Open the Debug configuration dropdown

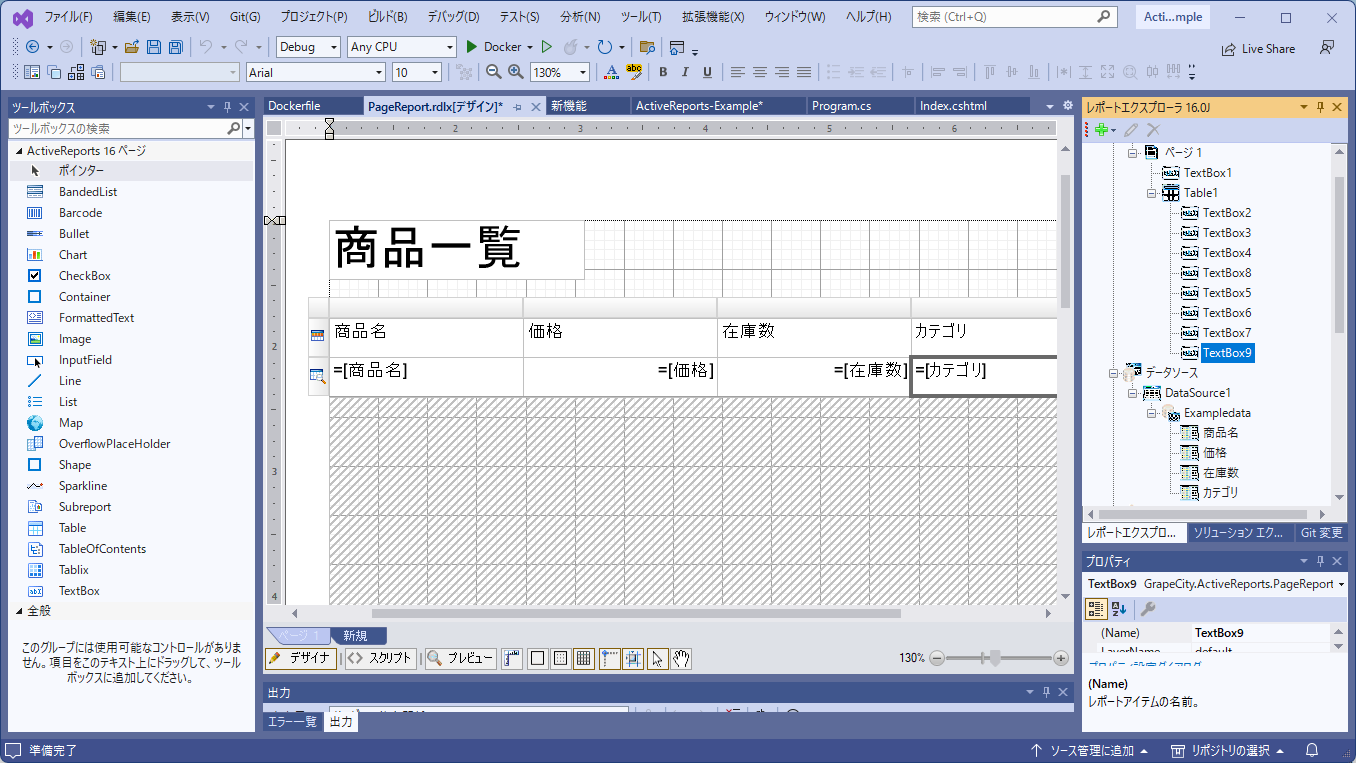click(x=309, y=47)
